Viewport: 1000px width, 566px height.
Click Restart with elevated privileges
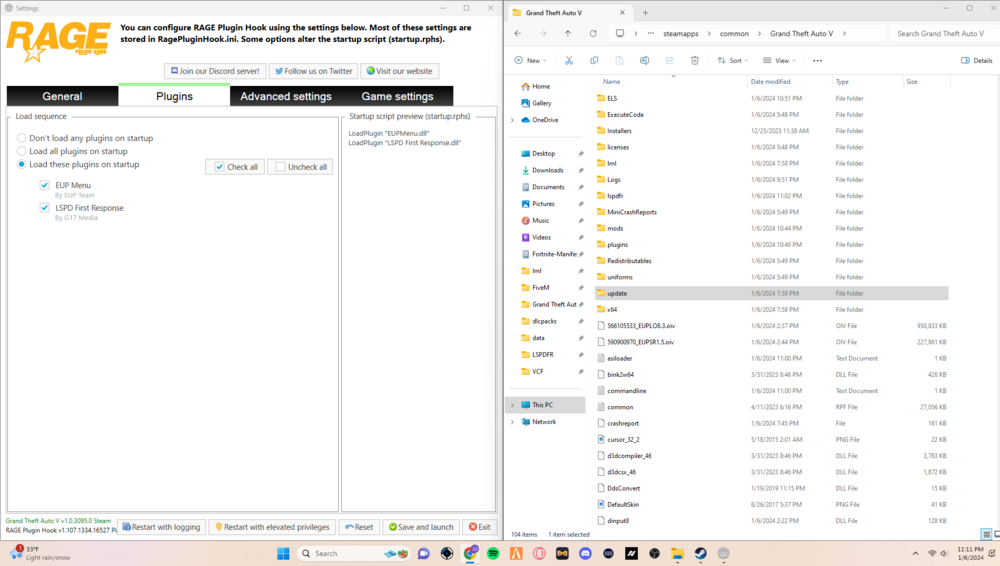272,527
